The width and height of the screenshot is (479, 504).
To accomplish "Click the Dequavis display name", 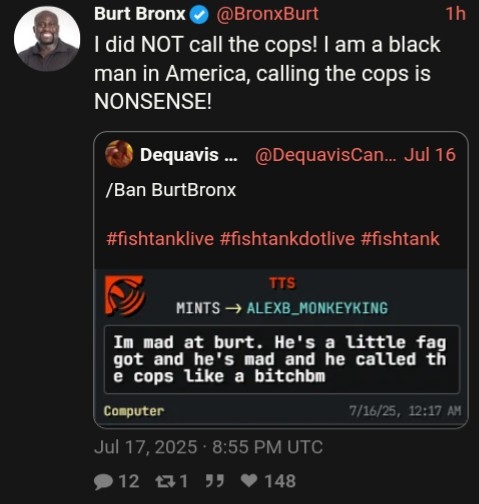I will point(189,155).
